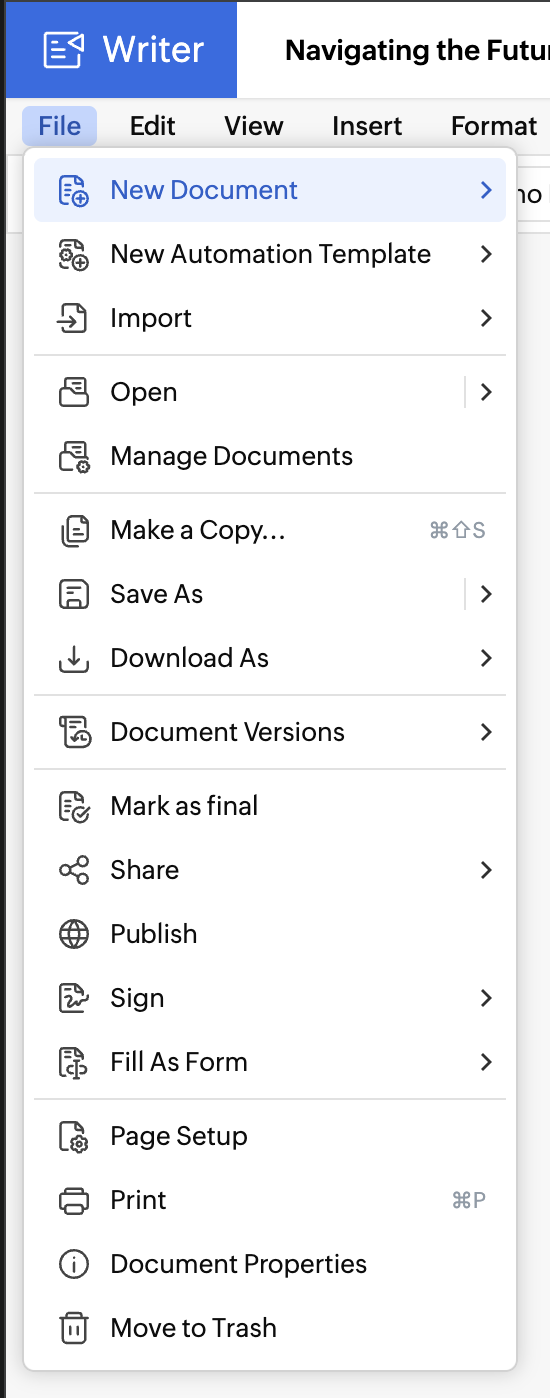Expand the Document Versions submenu arrow

(x=486, y=732)
